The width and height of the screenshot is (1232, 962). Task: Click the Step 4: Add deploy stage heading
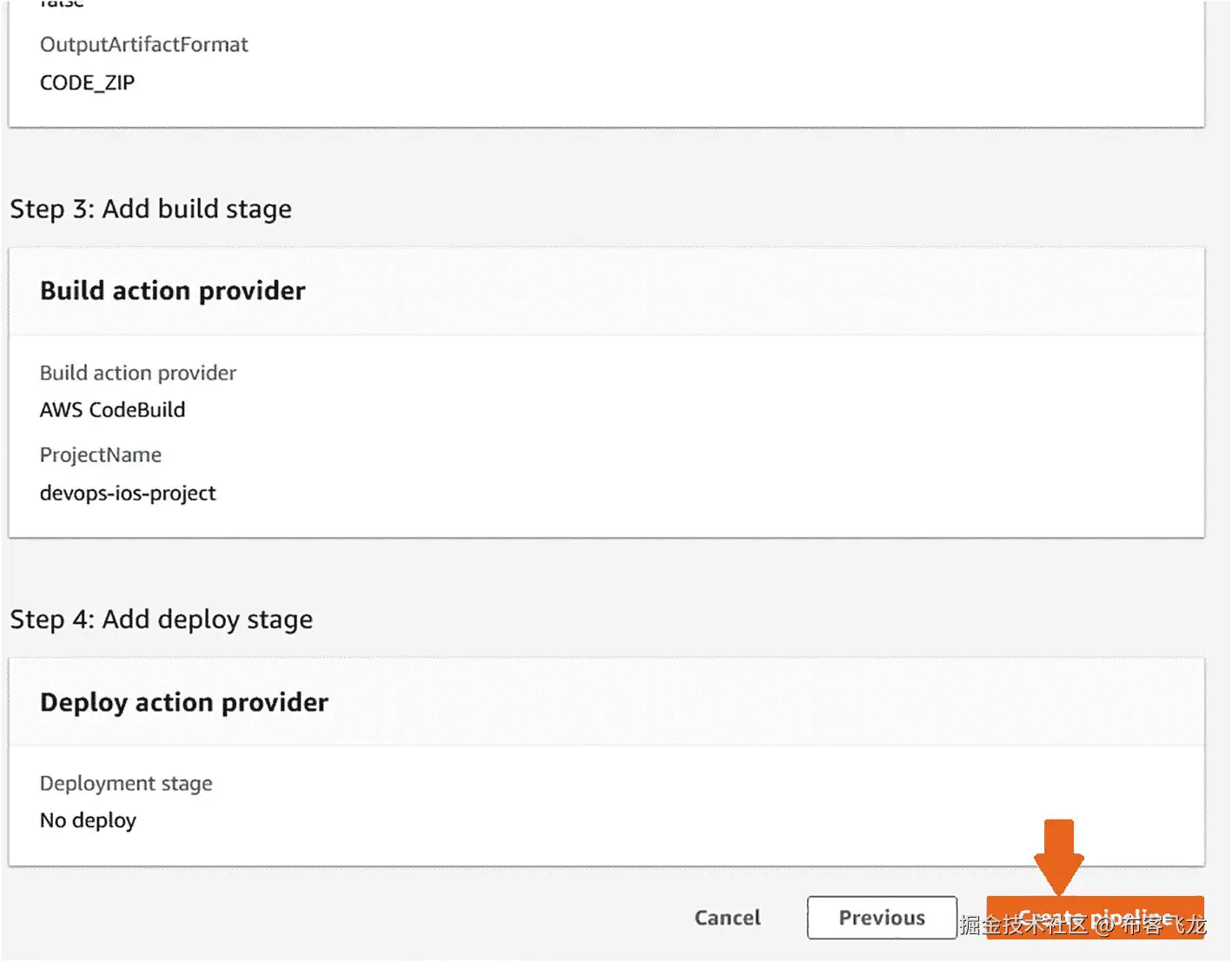coord(161,620)
